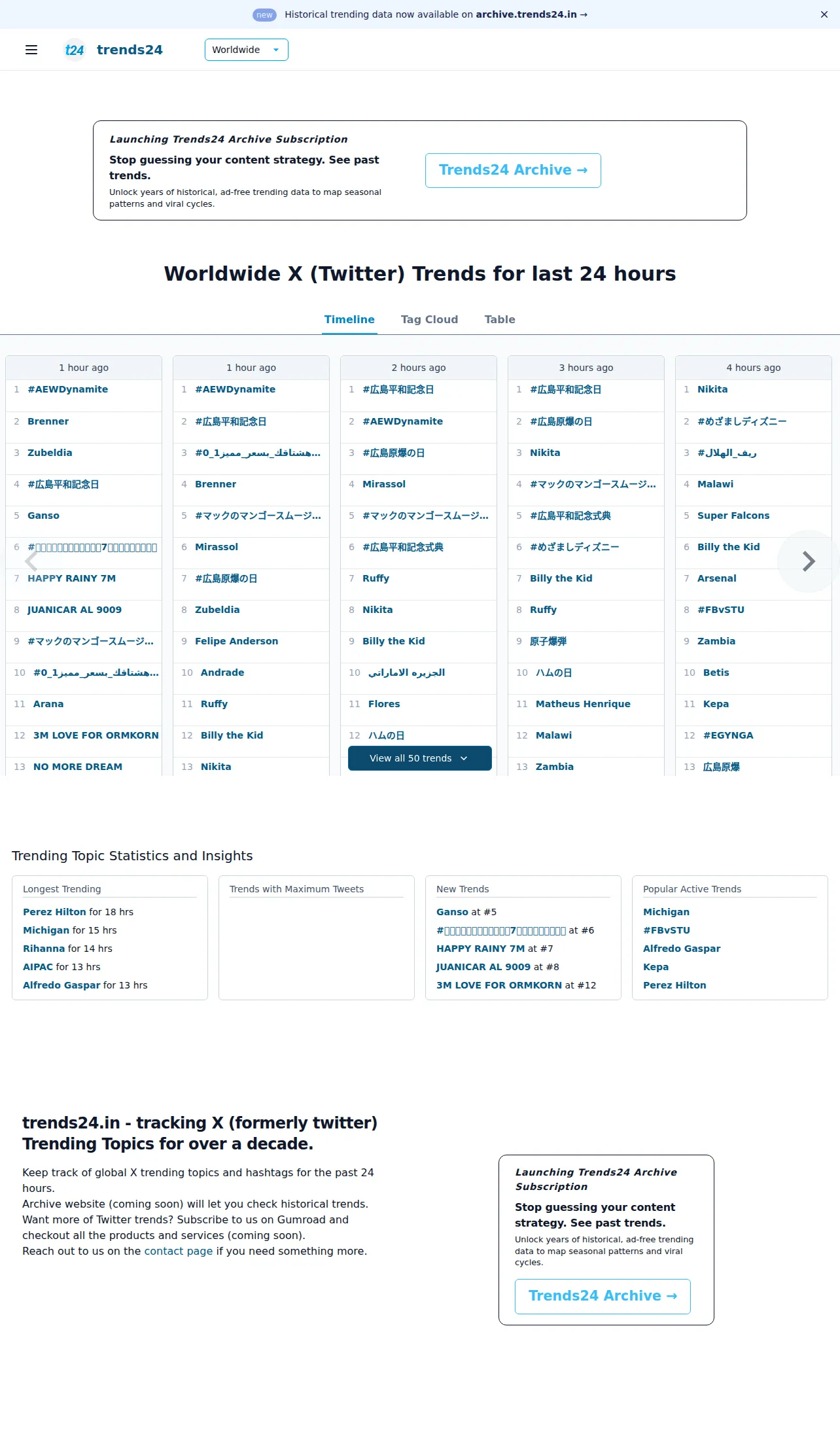Open Super Falcons trend link
This screenshot has width=840, height=1451.
point(733,516)
